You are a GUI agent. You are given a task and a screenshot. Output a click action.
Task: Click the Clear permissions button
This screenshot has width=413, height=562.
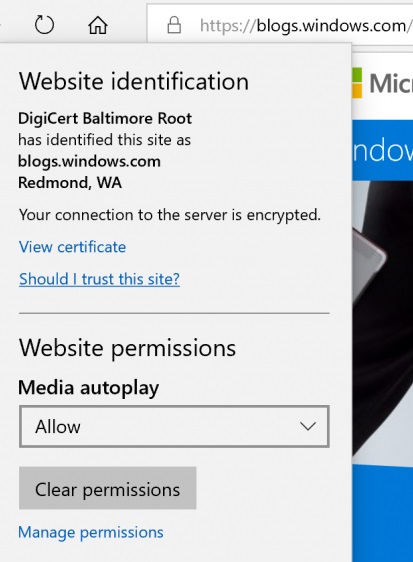pyautogui.click(x=108, y=488)
